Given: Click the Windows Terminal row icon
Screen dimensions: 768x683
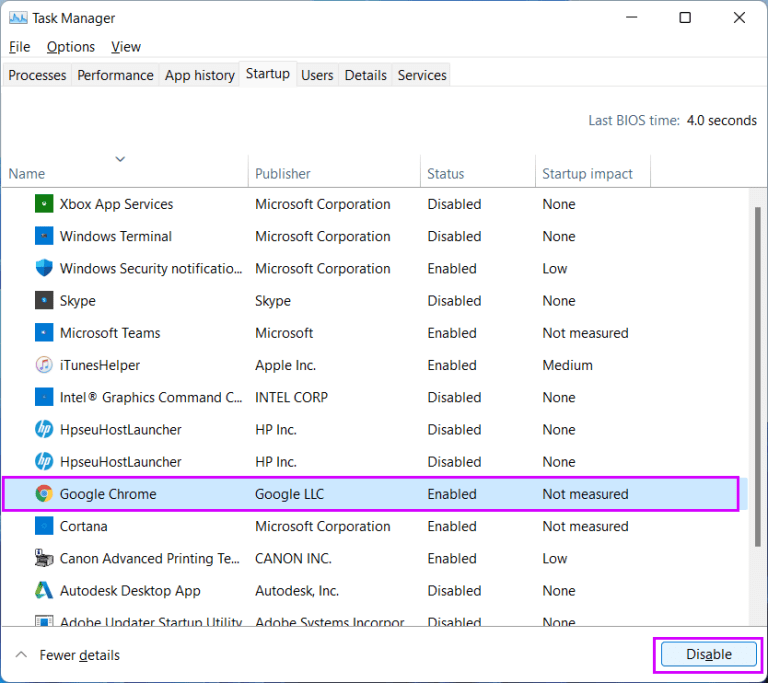Looking at the screenshot, I should 44,236.
